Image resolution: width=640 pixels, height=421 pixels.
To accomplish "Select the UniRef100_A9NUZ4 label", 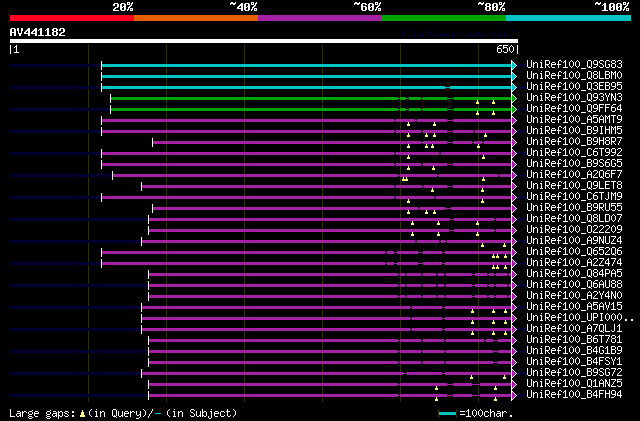I will (574, 241).
